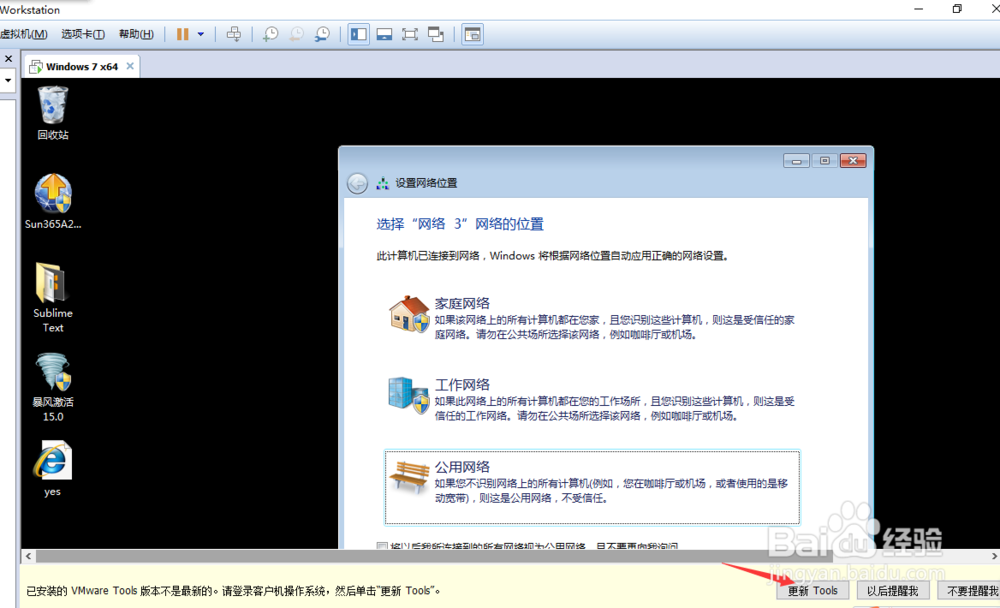This screenshot has height=608, width=1000.
Task: Show the VMware library panel
Action: pos(358,34)
